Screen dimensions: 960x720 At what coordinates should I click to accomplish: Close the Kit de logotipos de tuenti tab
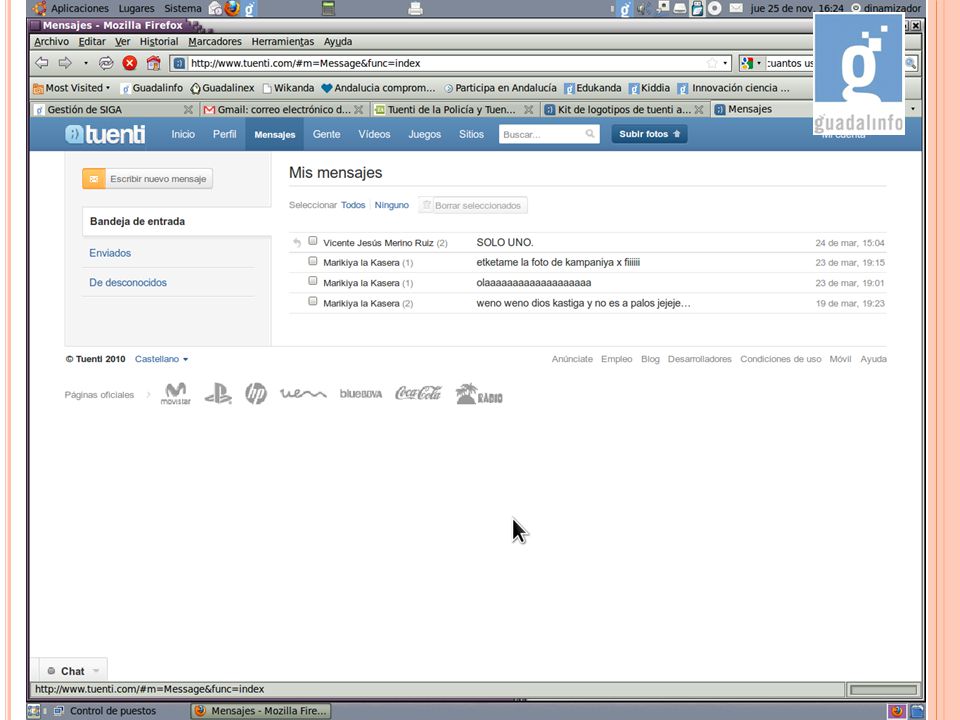point(699,110)
